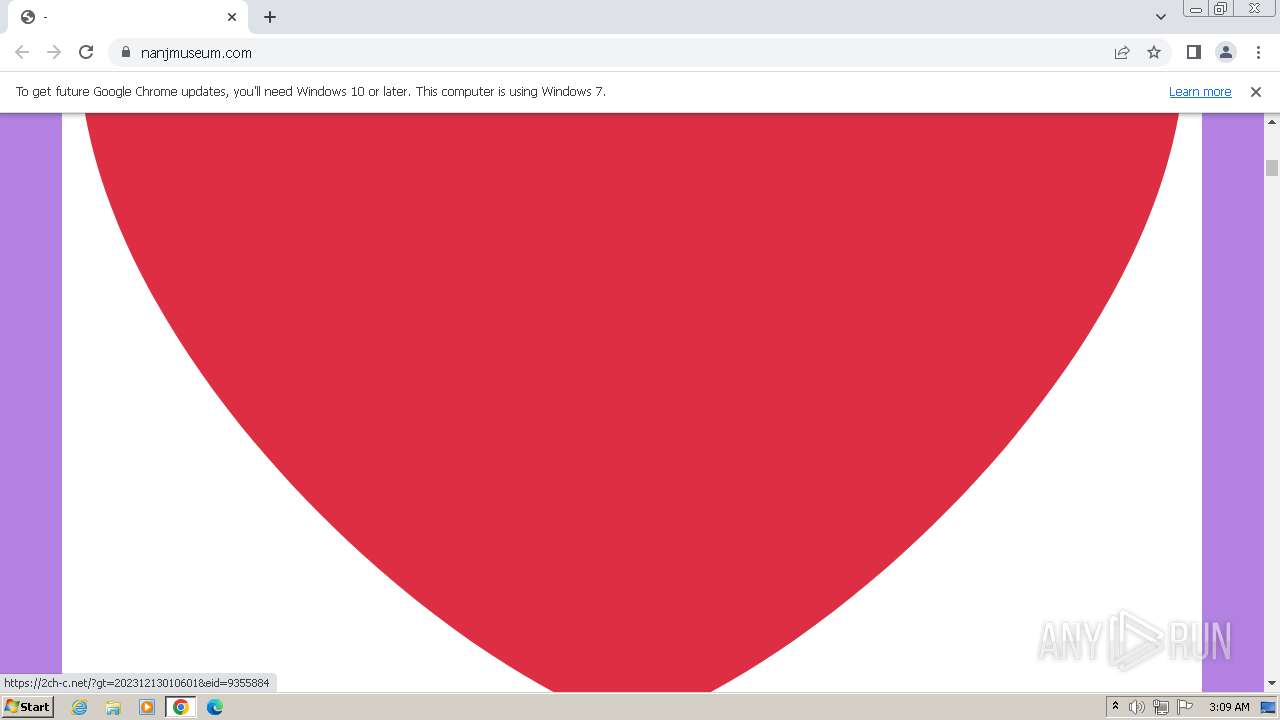This screenshot has width=1280, height=720.
Task: Open File Explorer from taskbar
Action: (113, 707)
